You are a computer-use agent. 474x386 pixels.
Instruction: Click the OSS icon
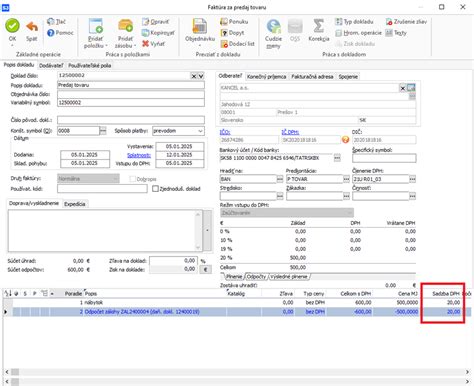pyautogui.click(x=295, y=30)
